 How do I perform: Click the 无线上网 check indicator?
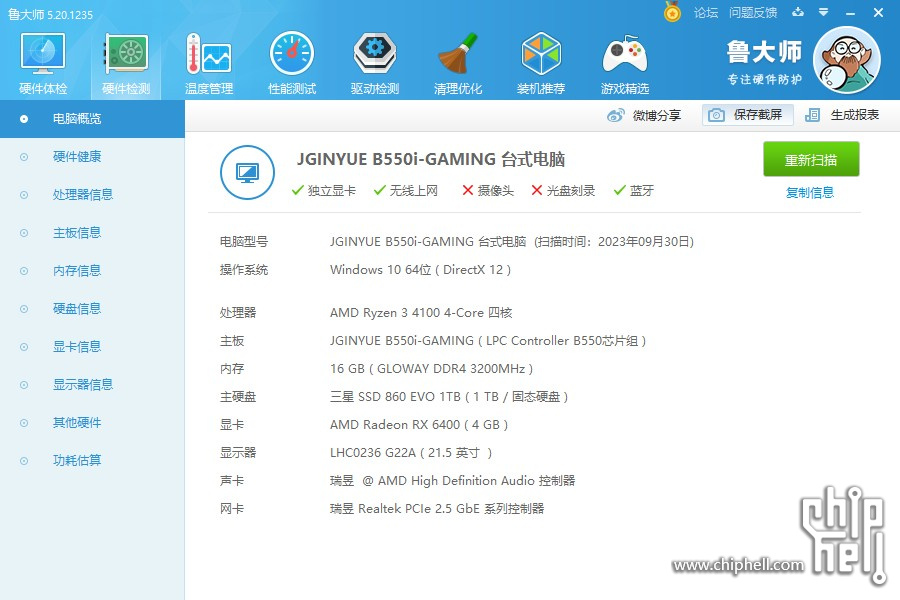click(406, 191)
